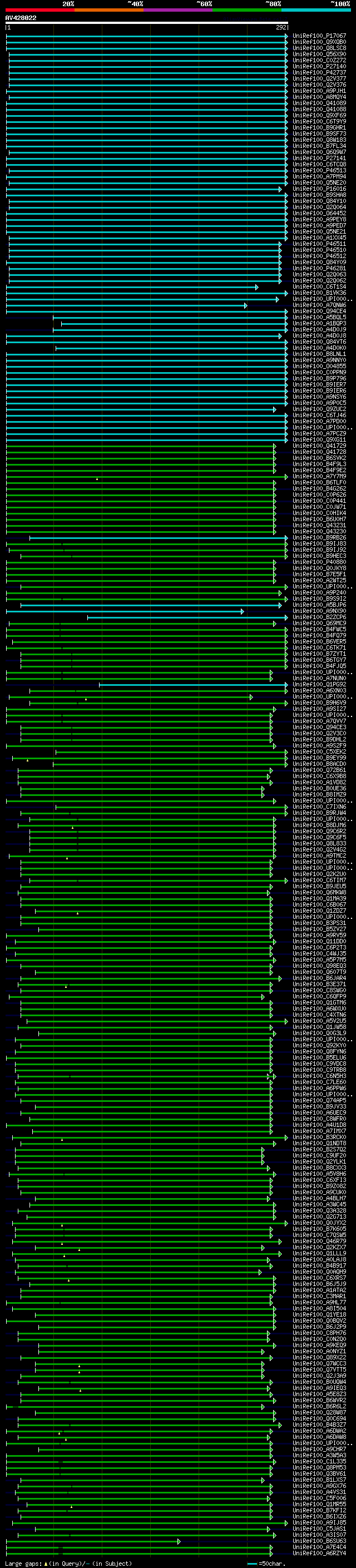This screenshot has width=356, height=1568.
Task: Select hit label UniRef100_B9HEC3
Action: click(319, 556)
